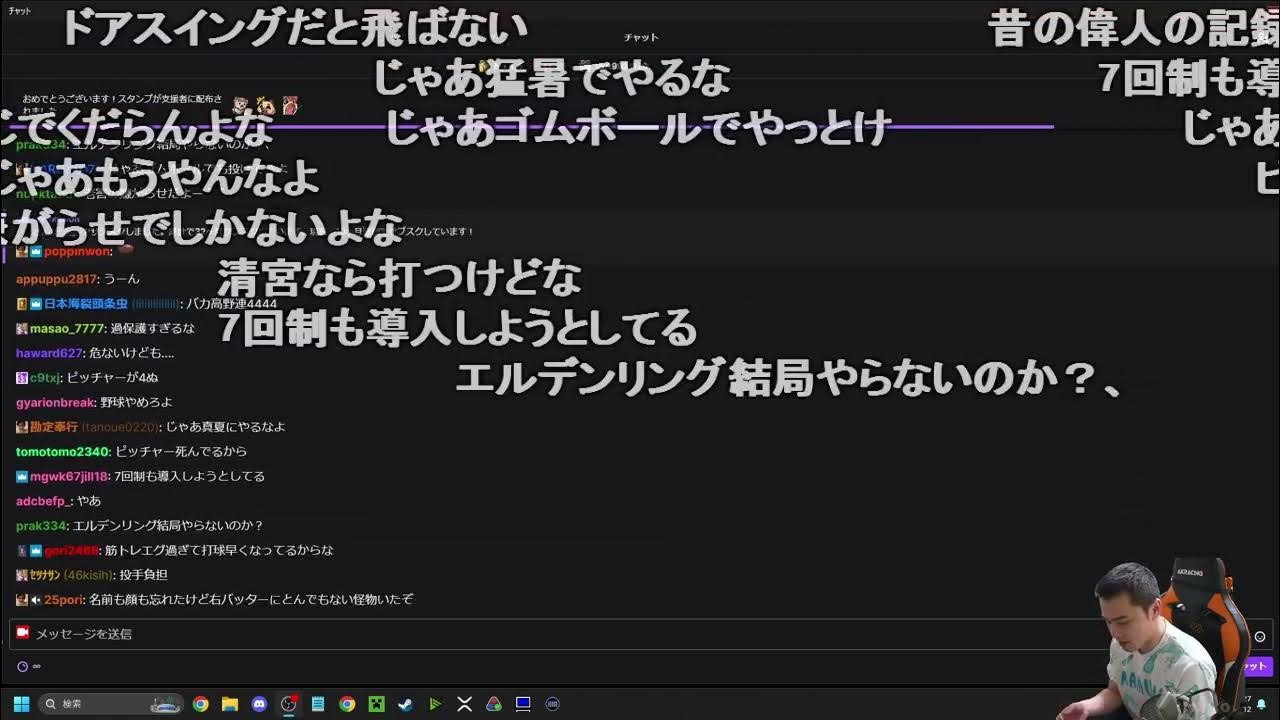1280x720 pixels.
Task: Click the red camera icon in message box
Action: (23, 632)
